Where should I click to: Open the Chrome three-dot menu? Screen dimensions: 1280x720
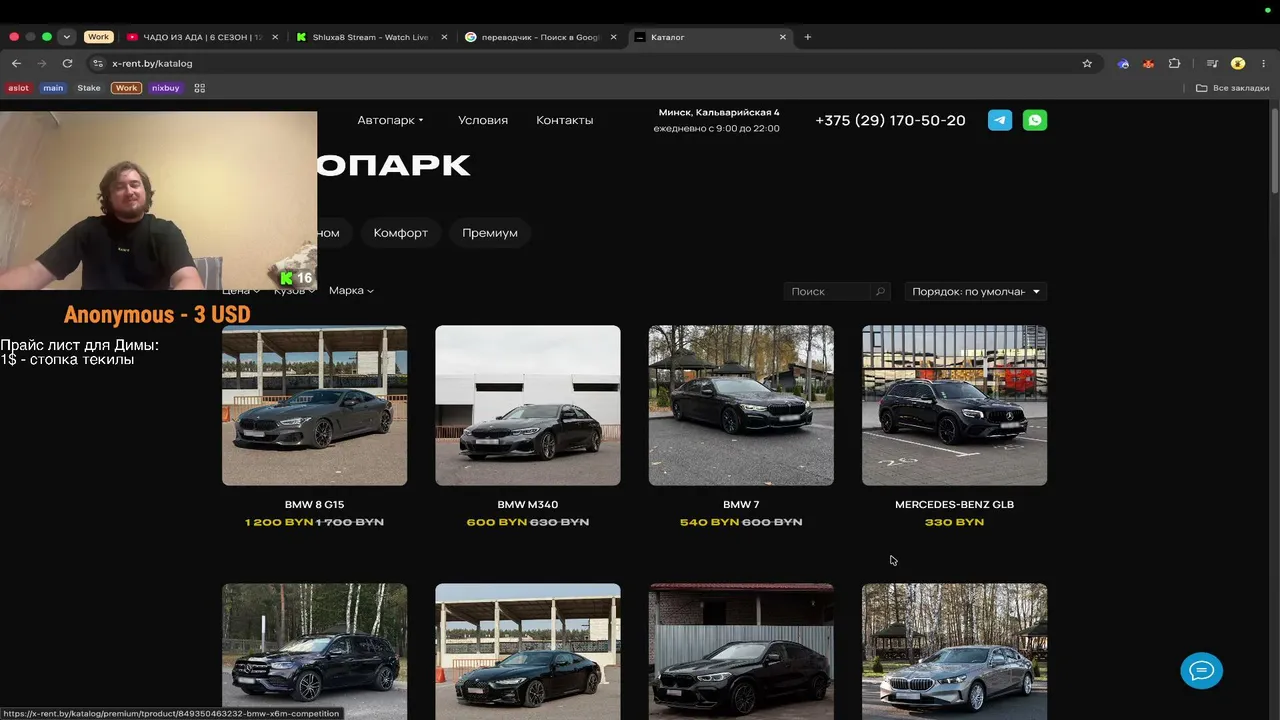click(x=1262, y=63)
